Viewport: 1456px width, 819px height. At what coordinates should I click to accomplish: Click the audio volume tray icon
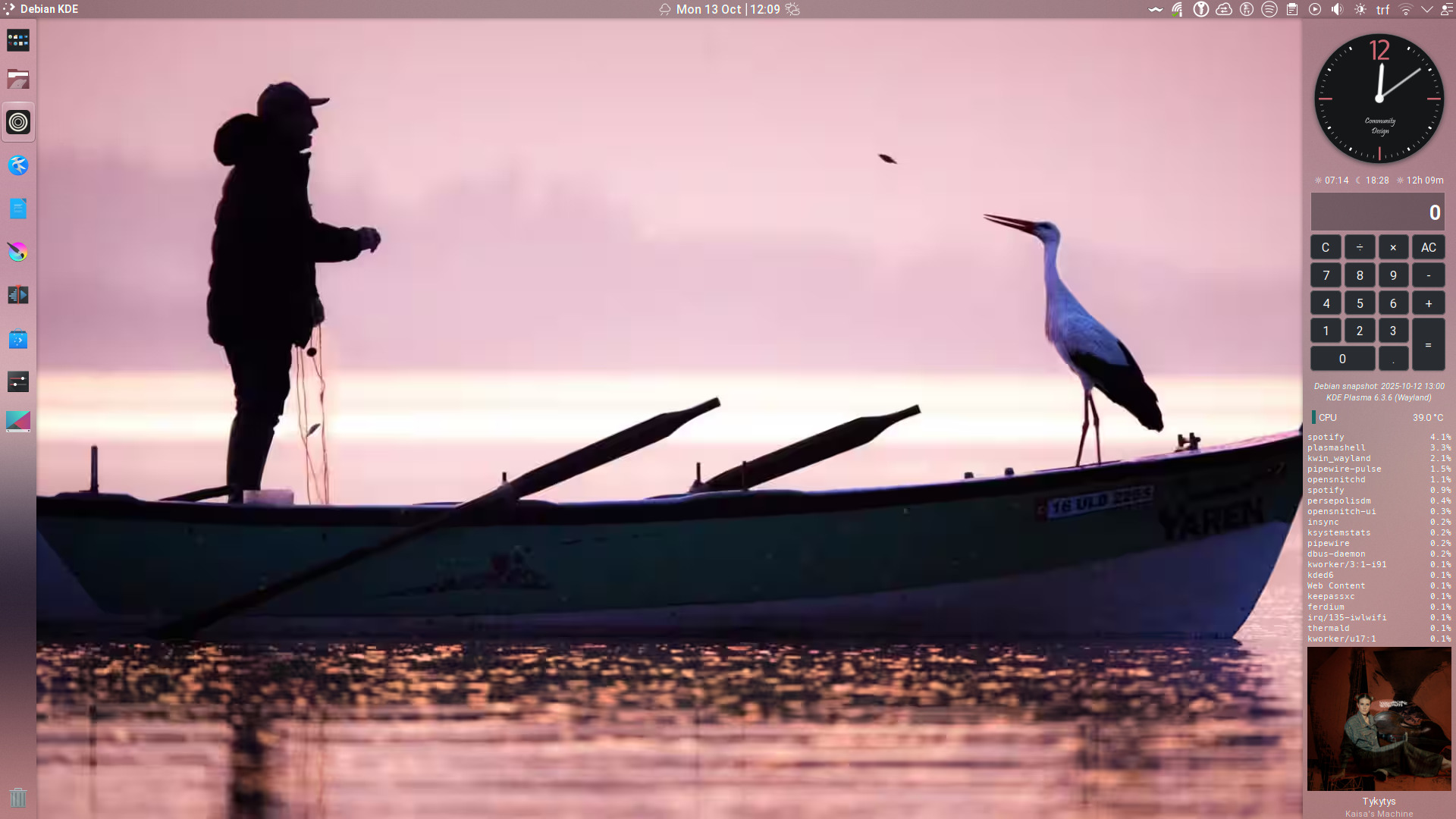(x=1338, y=9)
